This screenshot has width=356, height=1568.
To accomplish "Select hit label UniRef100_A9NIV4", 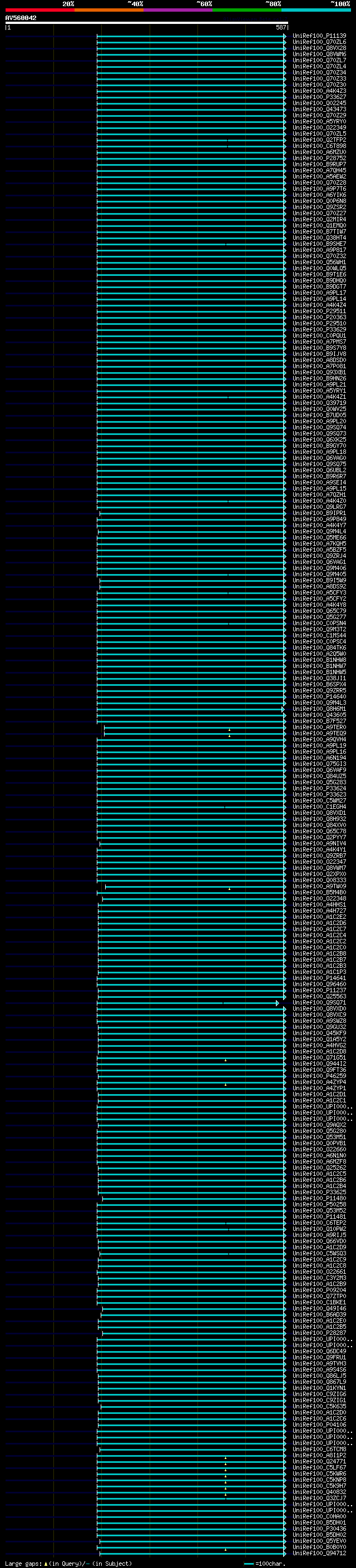I will (319, 843).
